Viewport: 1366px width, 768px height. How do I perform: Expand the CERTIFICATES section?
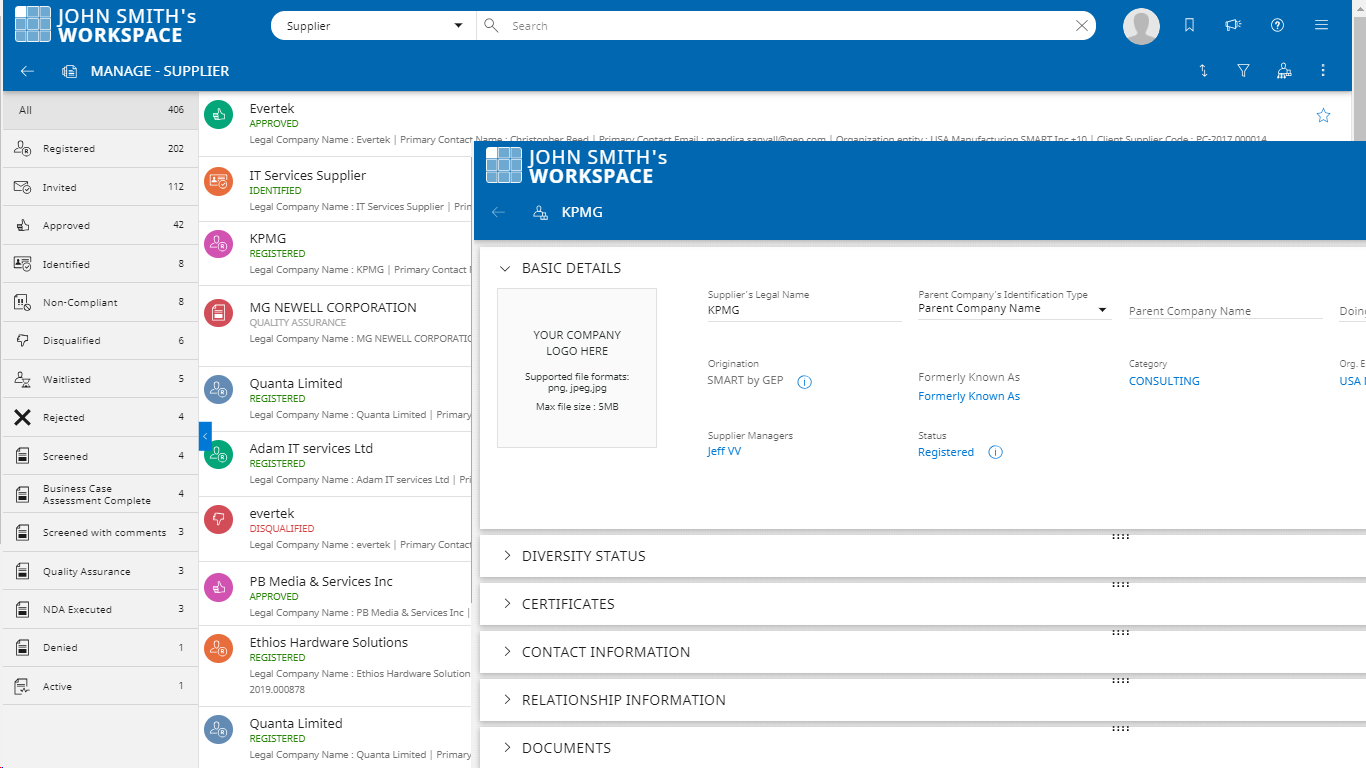click(x=506, y=604)
